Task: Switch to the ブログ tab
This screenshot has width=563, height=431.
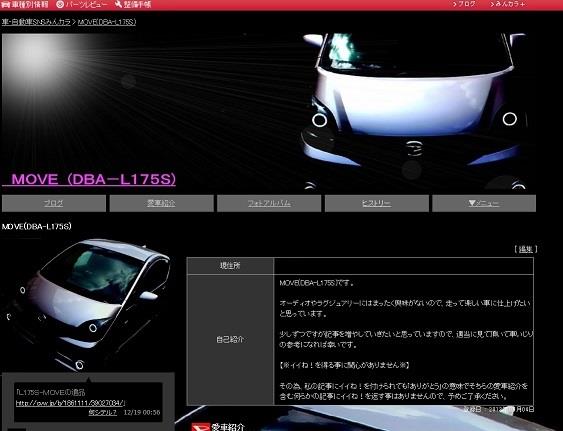Action: 54,203
